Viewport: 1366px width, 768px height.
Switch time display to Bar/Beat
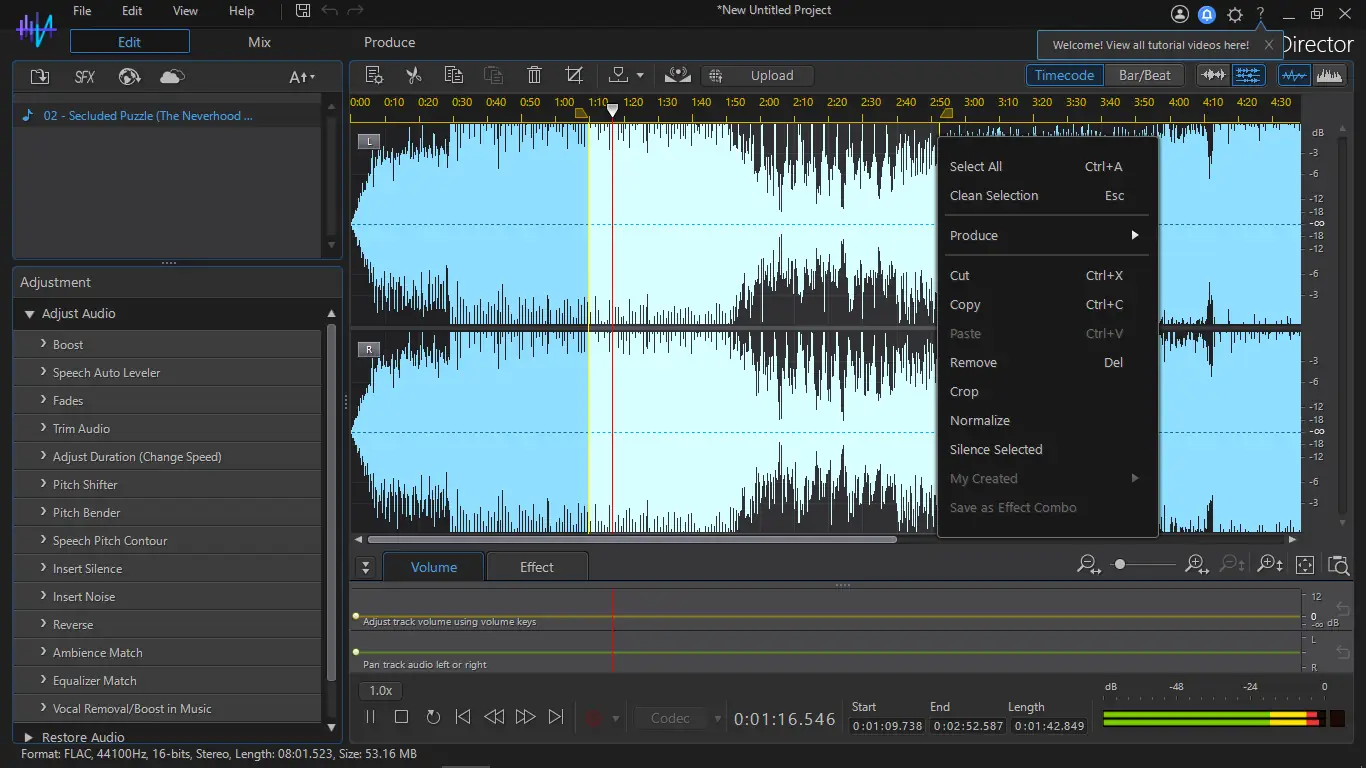click(1144, 75)
